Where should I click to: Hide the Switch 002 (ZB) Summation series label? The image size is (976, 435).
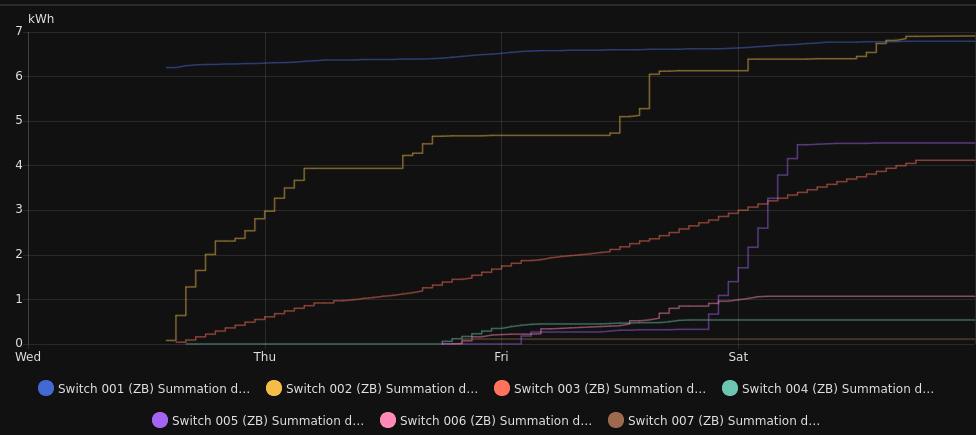pos(382,389)
